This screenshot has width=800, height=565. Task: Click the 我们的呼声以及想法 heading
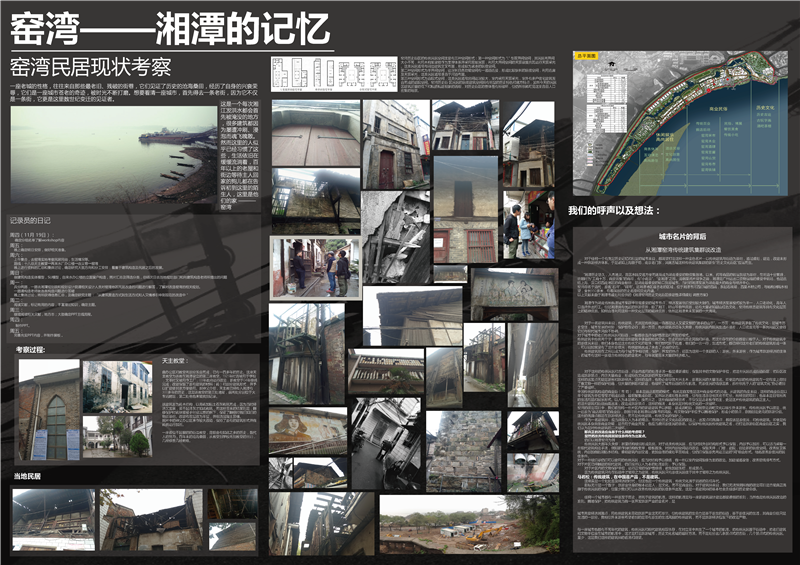click(614, 210)
